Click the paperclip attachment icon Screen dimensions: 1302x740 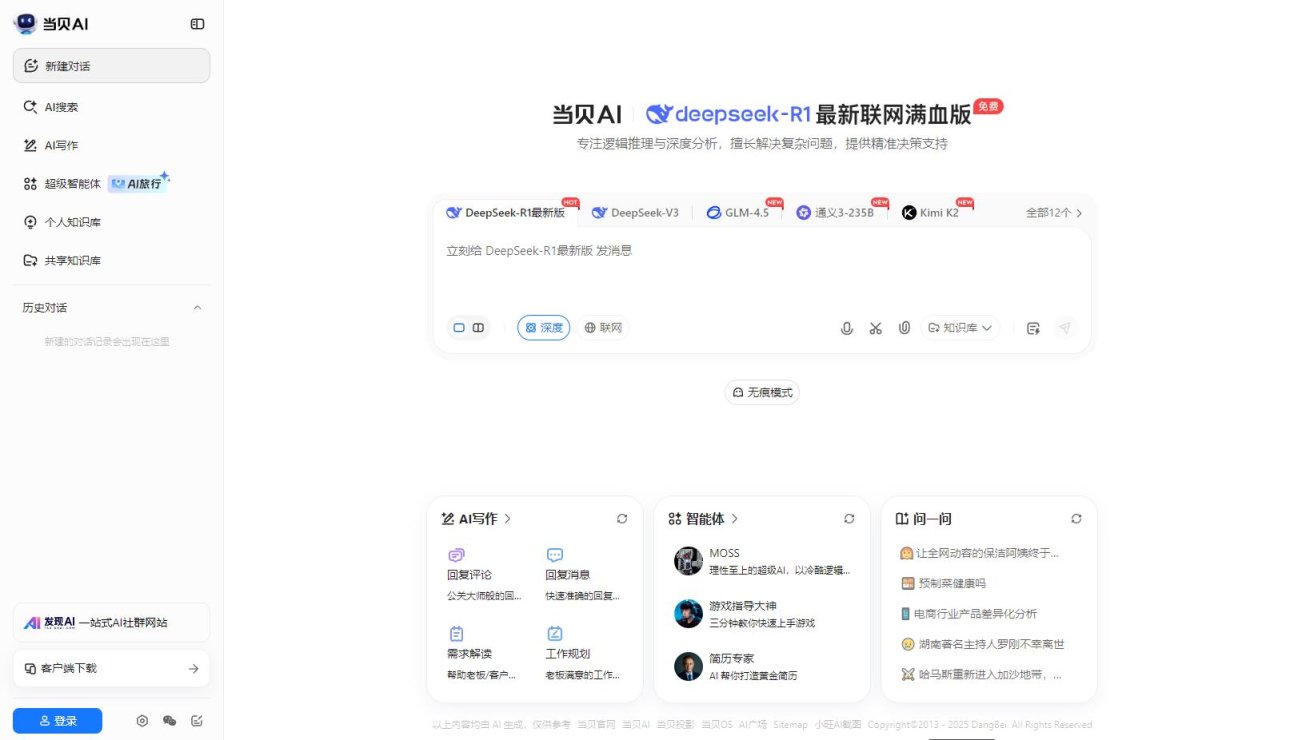pos(904,328)
